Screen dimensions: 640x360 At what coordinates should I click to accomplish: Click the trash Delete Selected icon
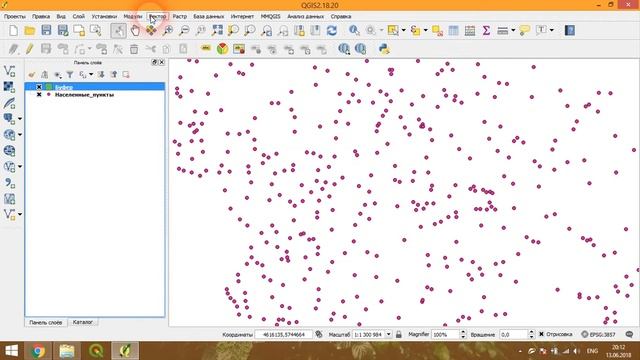point(134,49)
